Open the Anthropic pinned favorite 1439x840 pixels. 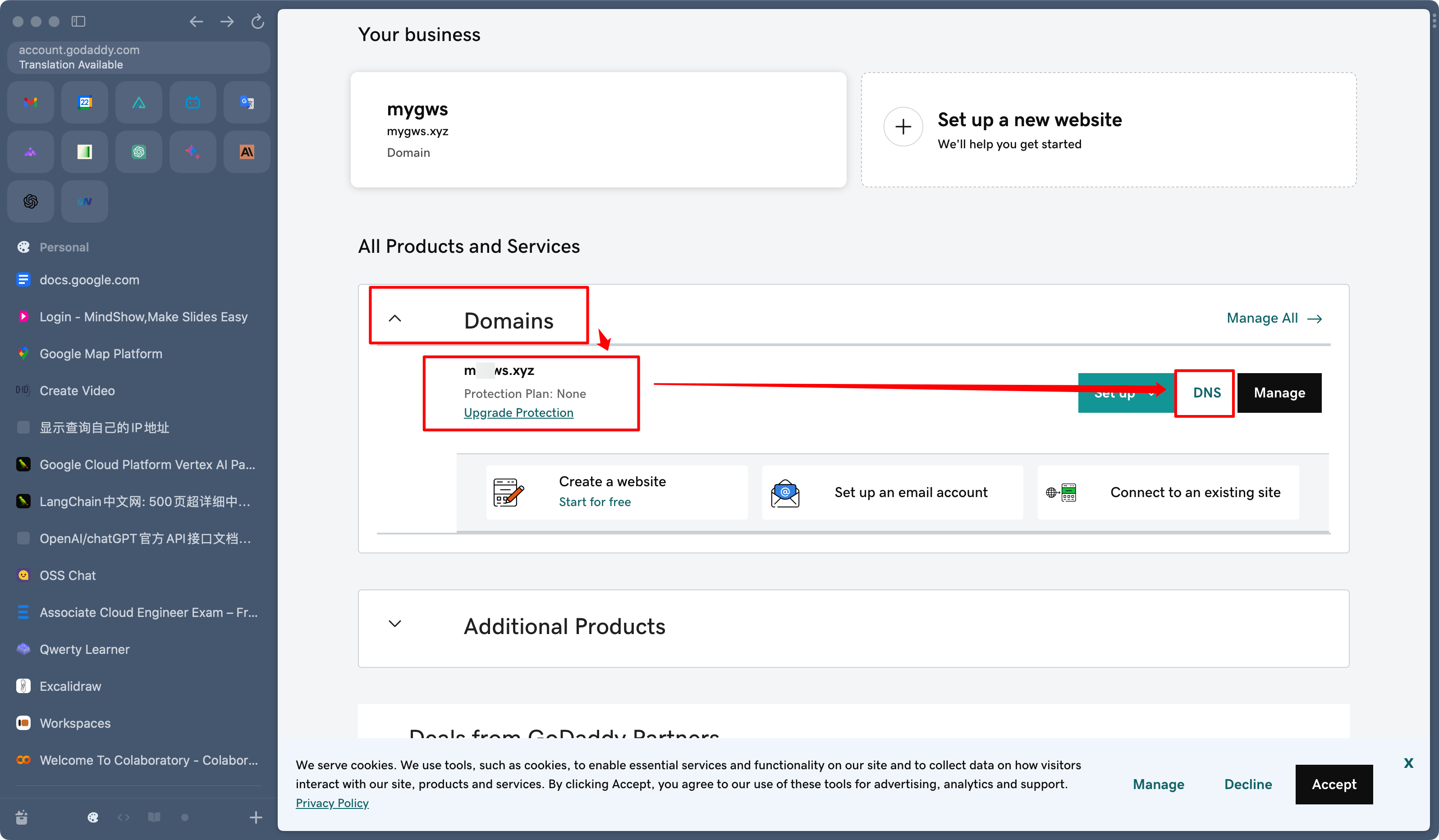pos(247,152)
